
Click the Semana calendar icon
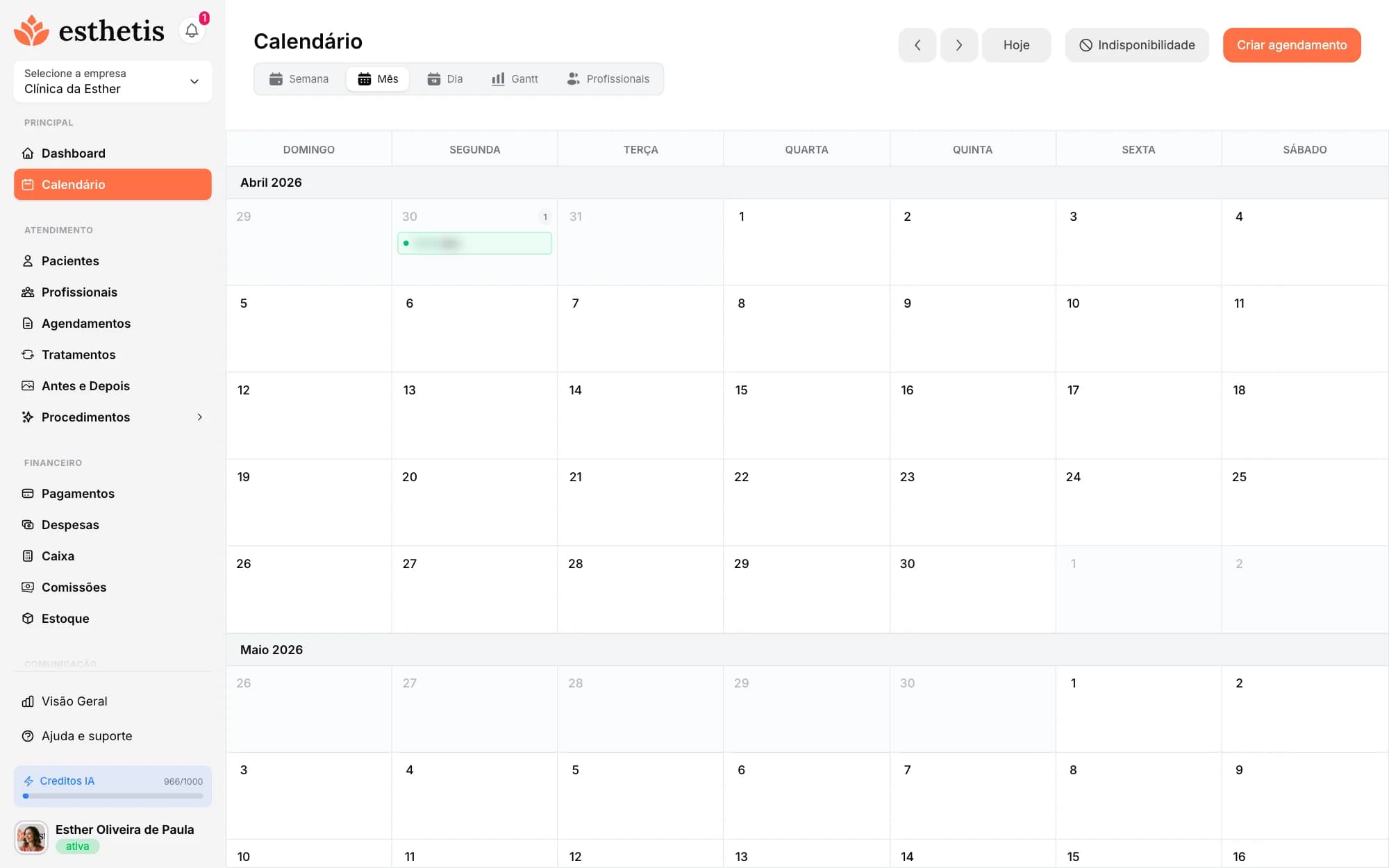pyautogui.click(x=276, y=79)
